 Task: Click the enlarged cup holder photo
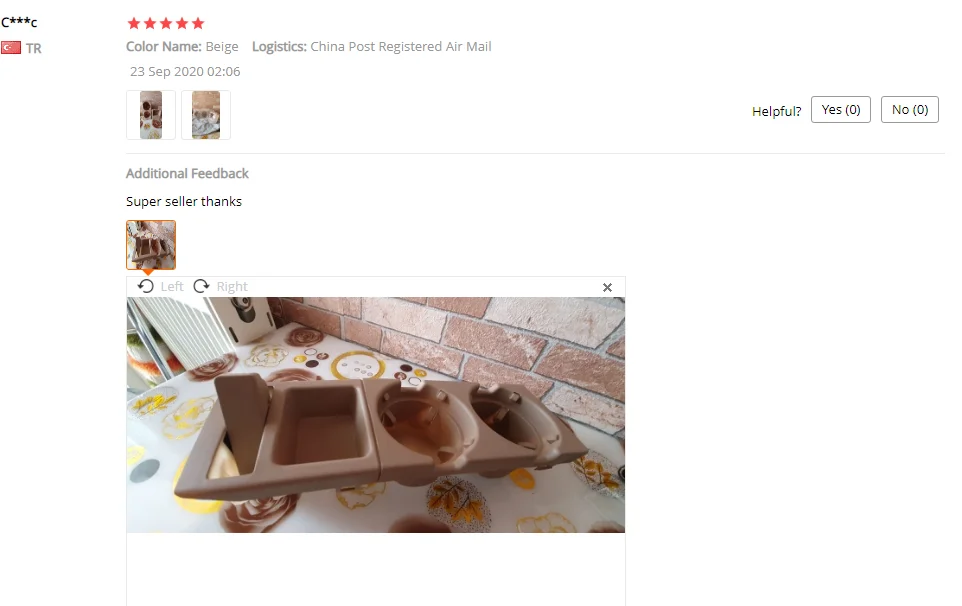click(375, 415)
